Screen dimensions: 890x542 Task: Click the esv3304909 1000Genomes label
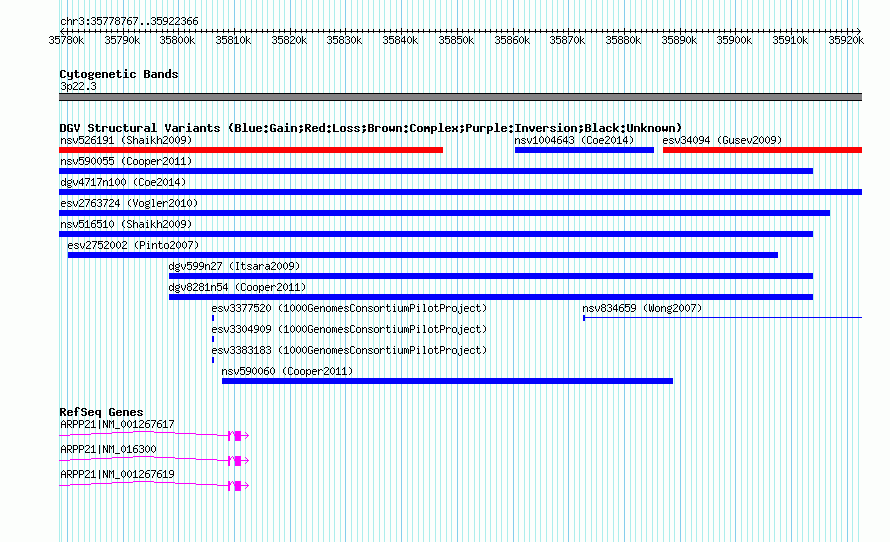[x=349, y=329]
